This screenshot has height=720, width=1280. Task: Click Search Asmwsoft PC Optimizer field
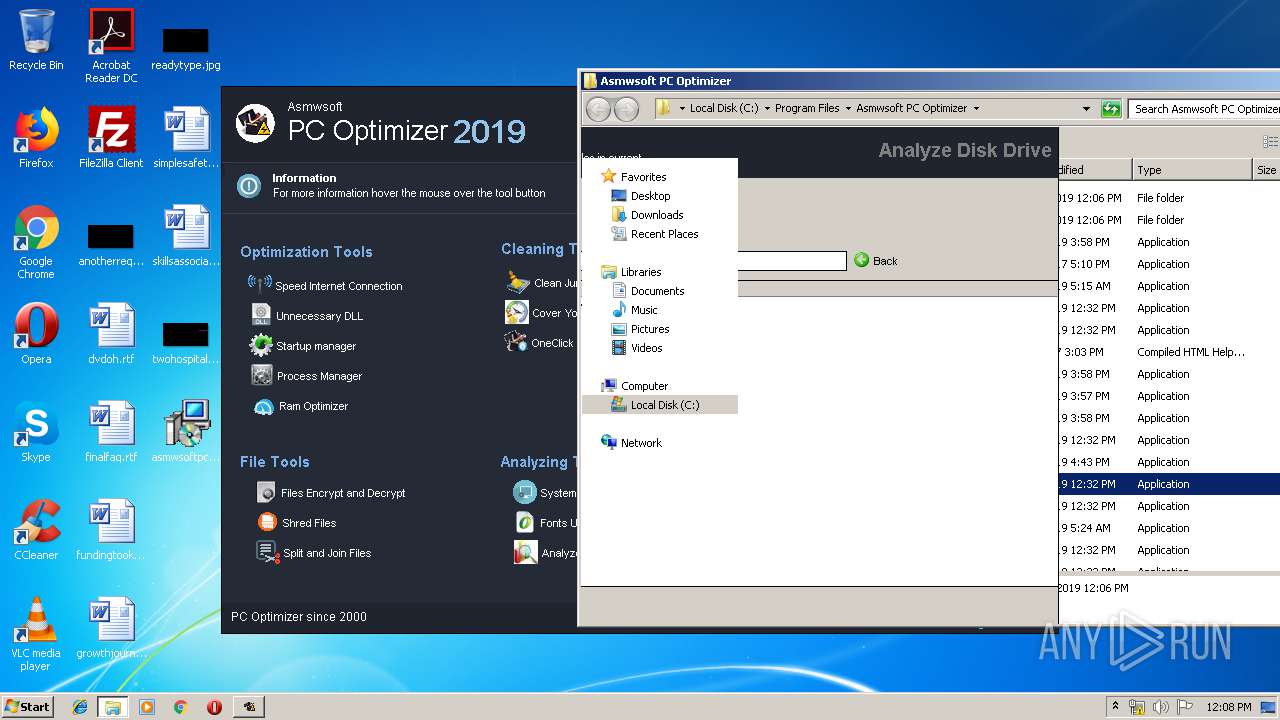coord(1205,108)
